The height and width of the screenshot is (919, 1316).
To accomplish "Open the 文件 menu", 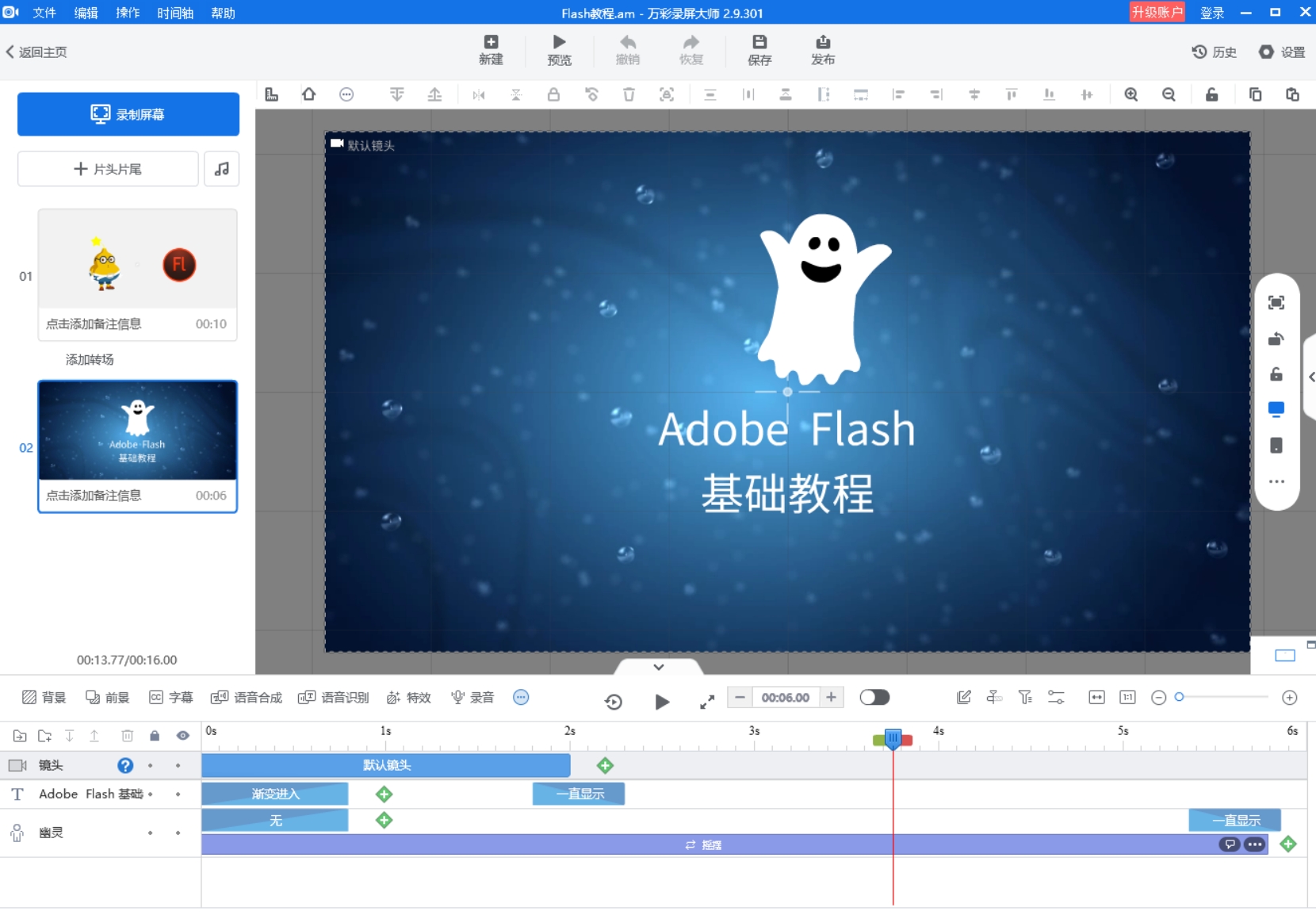I will pyautogui.click(x=44, y=13).
